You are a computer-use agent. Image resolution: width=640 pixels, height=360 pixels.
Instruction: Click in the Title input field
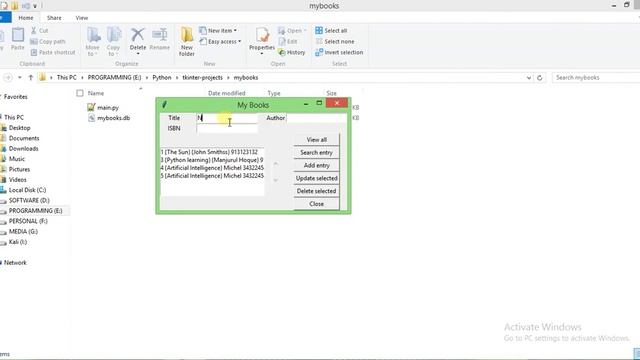(227, 118)
